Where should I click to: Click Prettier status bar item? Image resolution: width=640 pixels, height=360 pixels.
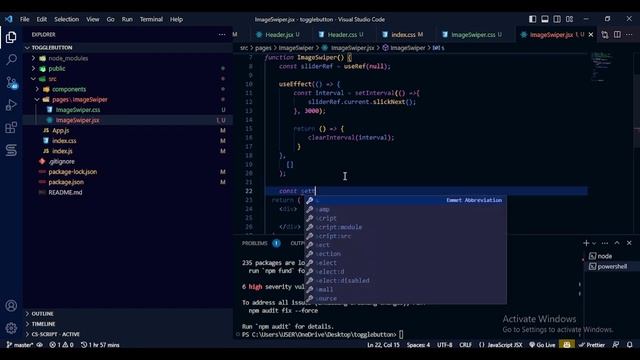pyautogui.click(x=592, y=345)
